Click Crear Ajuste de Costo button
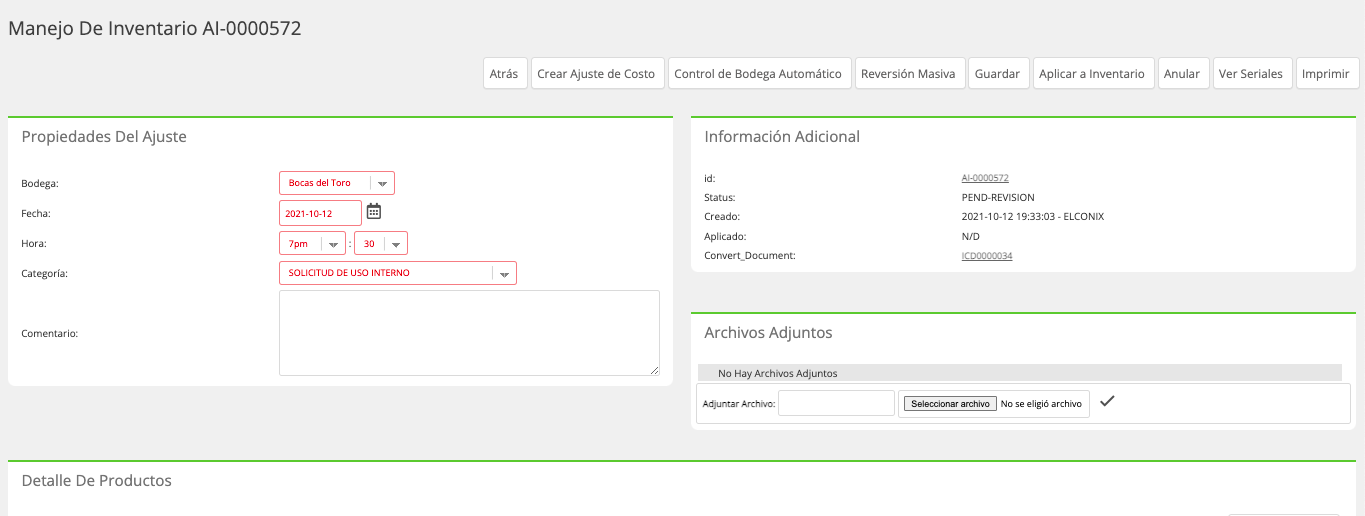This screenshot has height=516, width=1365. click(597, 74)
